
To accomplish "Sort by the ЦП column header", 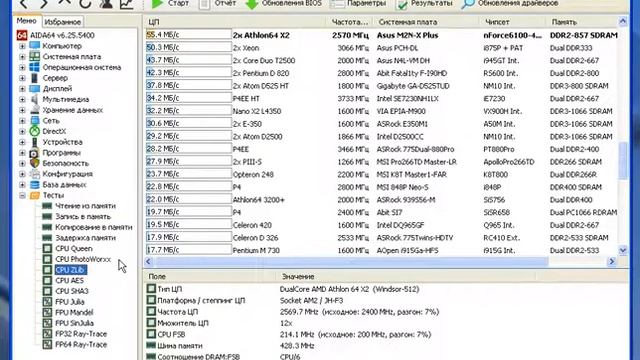I will (x=235, y=22).
